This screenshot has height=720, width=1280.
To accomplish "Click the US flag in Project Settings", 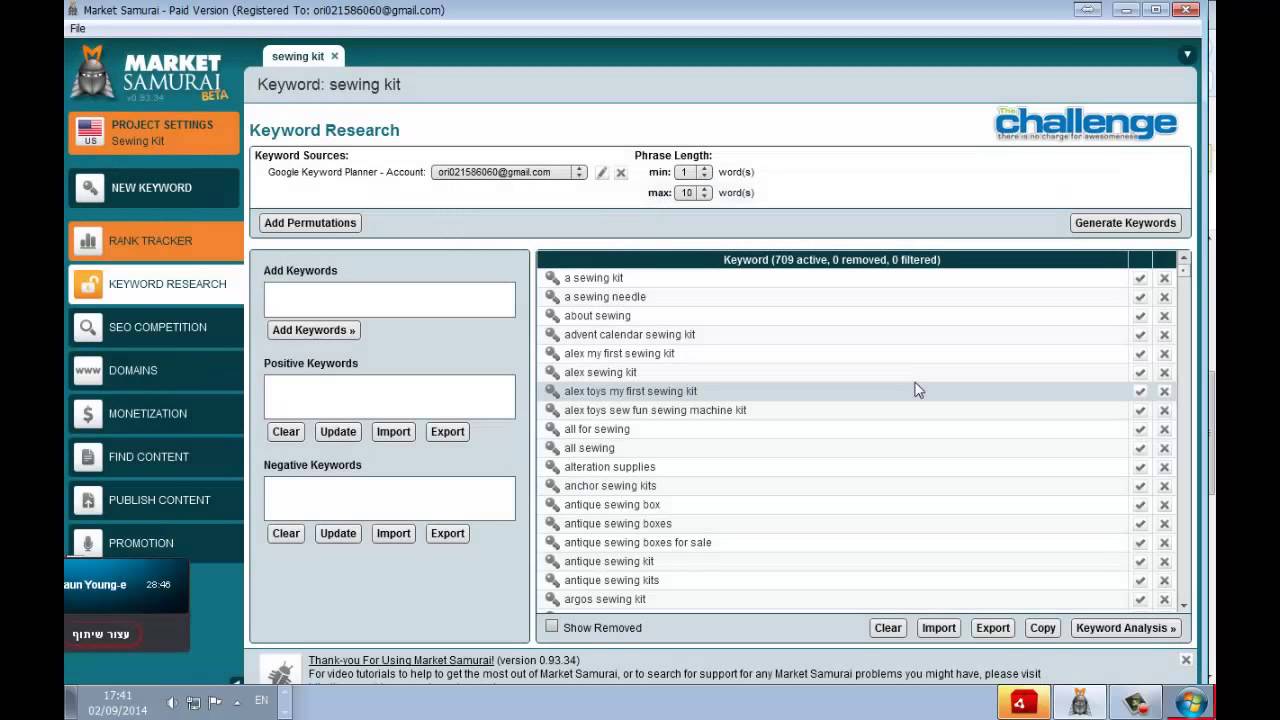I will pos(90,132).
